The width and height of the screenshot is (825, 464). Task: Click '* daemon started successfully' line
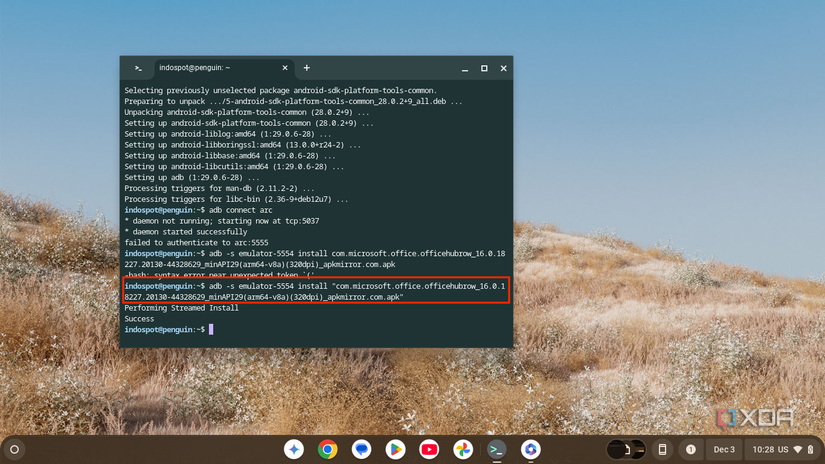(x=186, y=231)
